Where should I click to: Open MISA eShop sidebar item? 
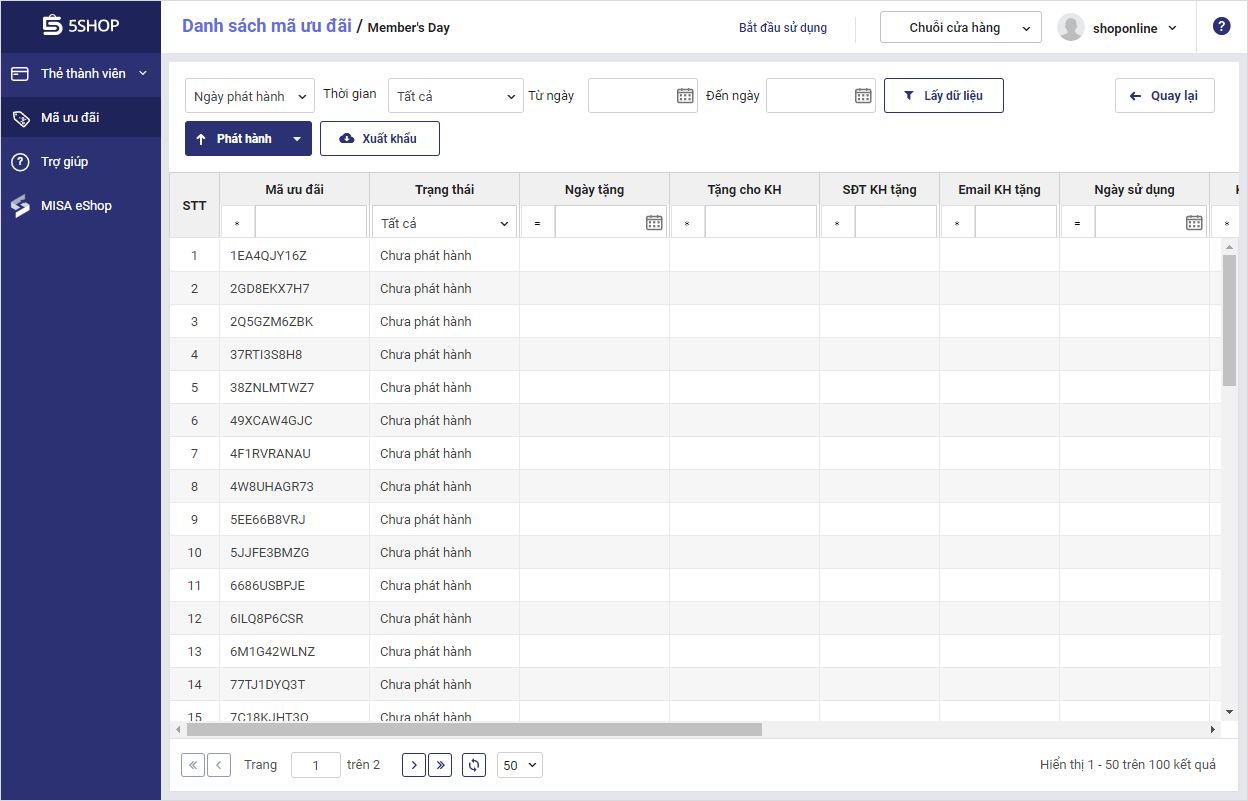(80, 205)
